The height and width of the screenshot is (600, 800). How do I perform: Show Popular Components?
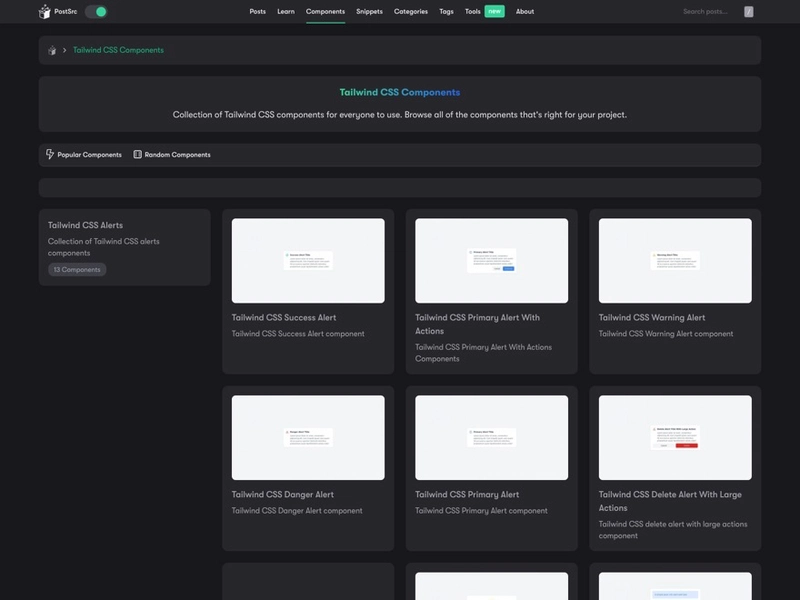tap(89, 155)
